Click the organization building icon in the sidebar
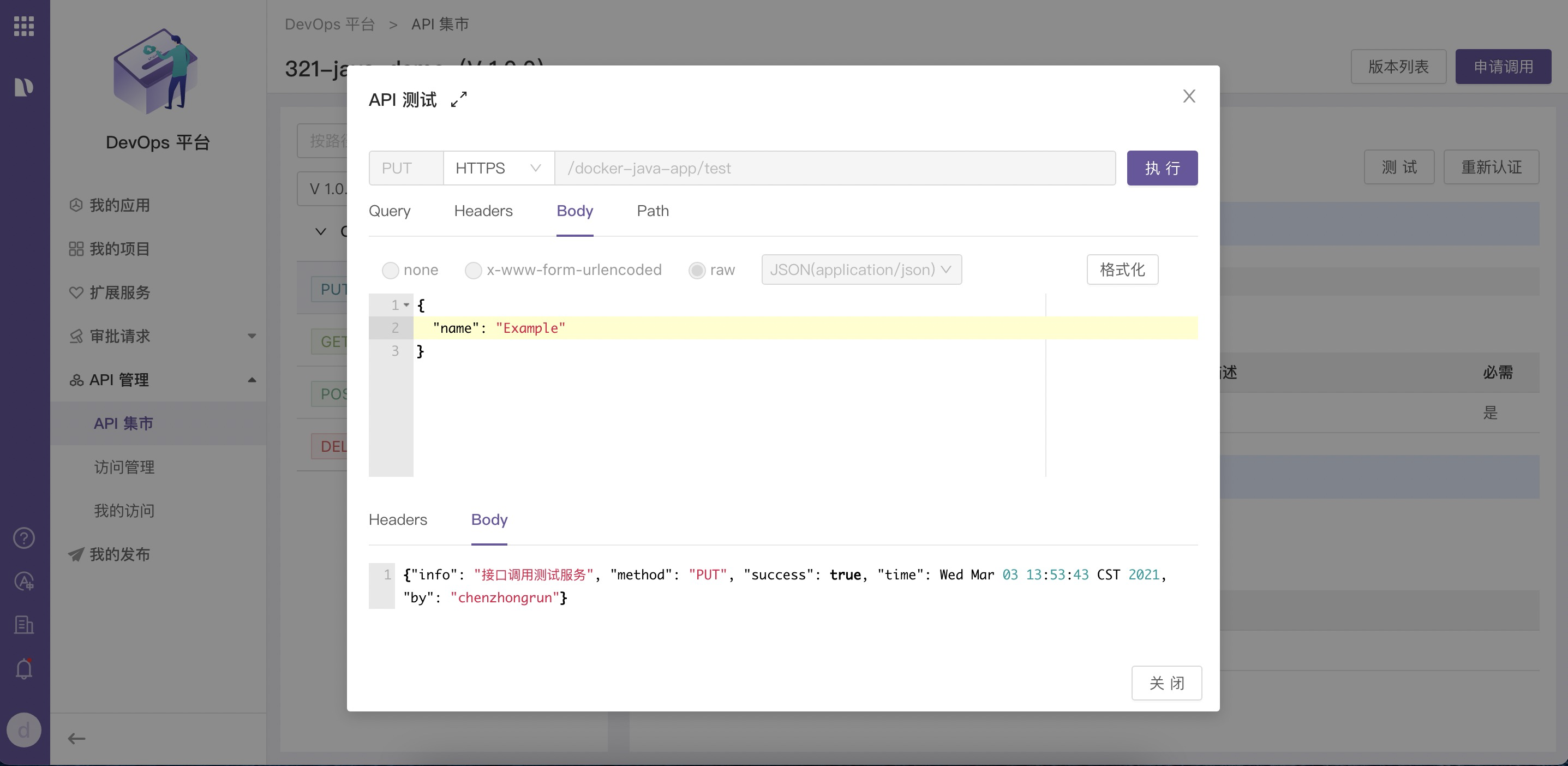Image resolution: width=1568 pixels, height=766 pixels. (x=25, y=625)
